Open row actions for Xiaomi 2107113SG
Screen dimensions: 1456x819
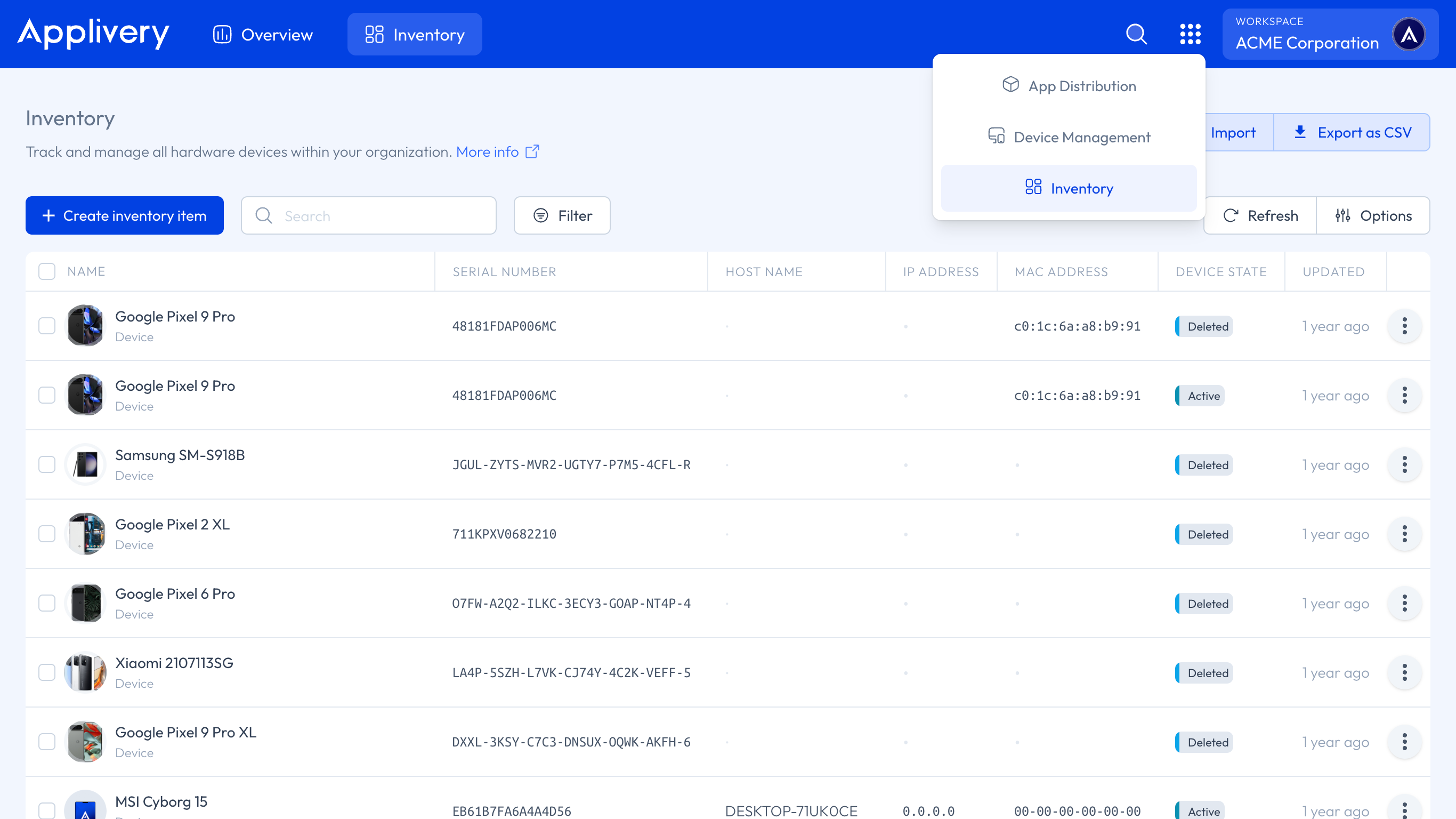pos(1404,672)
